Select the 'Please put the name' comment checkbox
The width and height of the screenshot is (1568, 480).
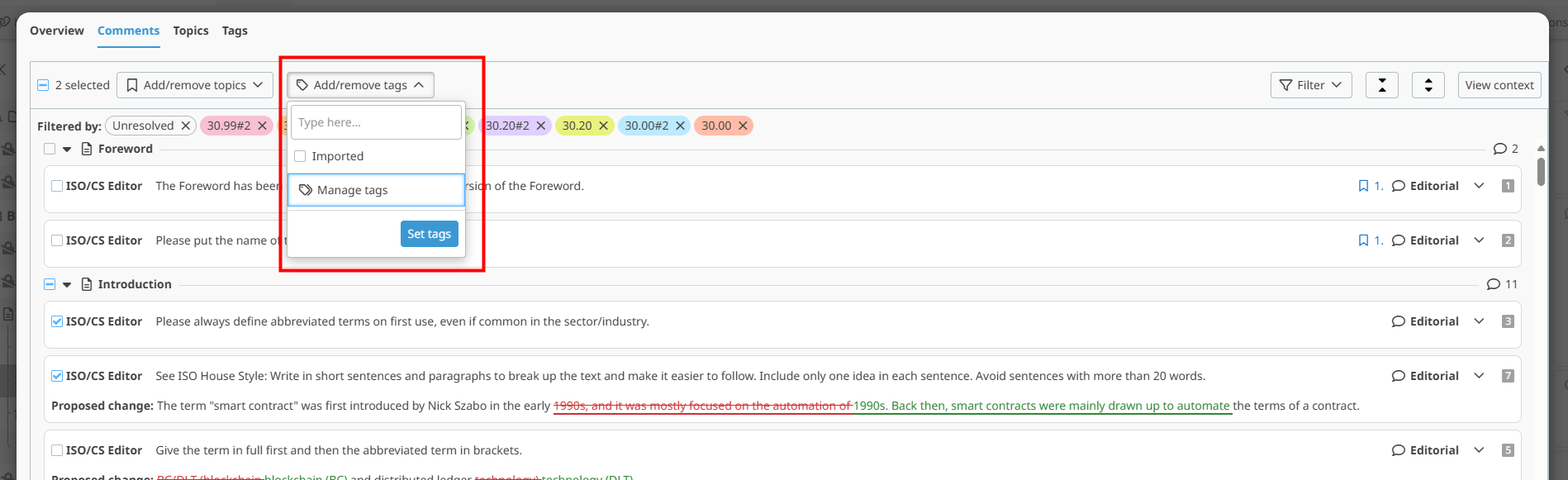(57, 240)
